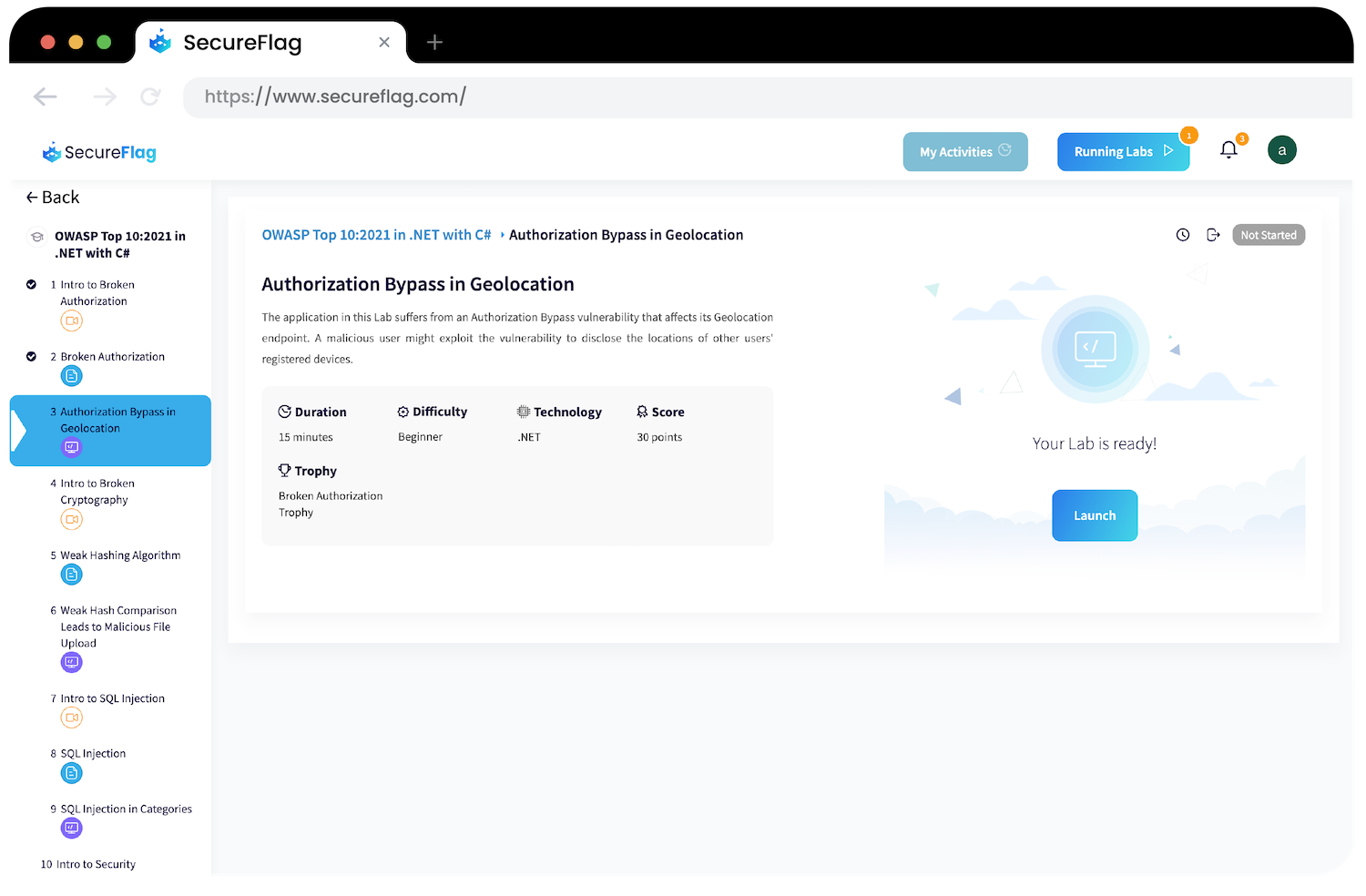Click the 'Beginner' difficulty value
This screenshot has height=896, width=1366.
[420, 437]
